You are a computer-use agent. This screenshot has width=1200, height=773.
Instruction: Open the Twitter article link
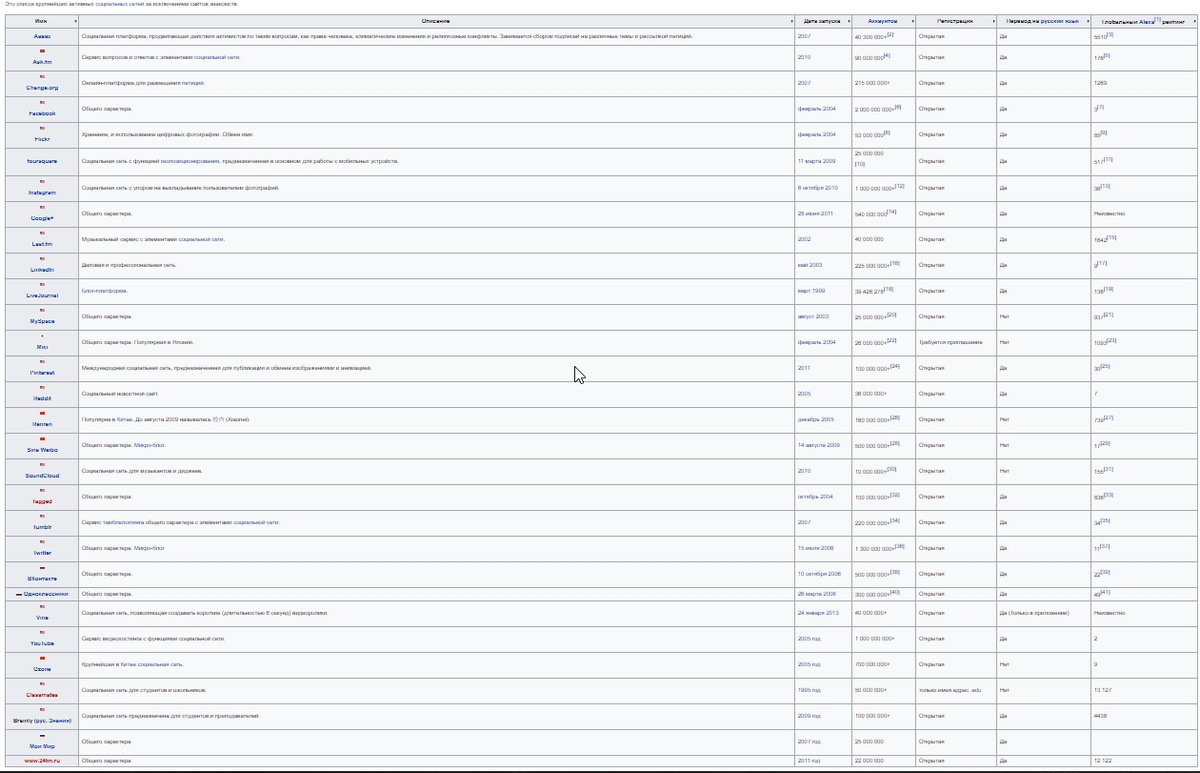click(41, 553)
